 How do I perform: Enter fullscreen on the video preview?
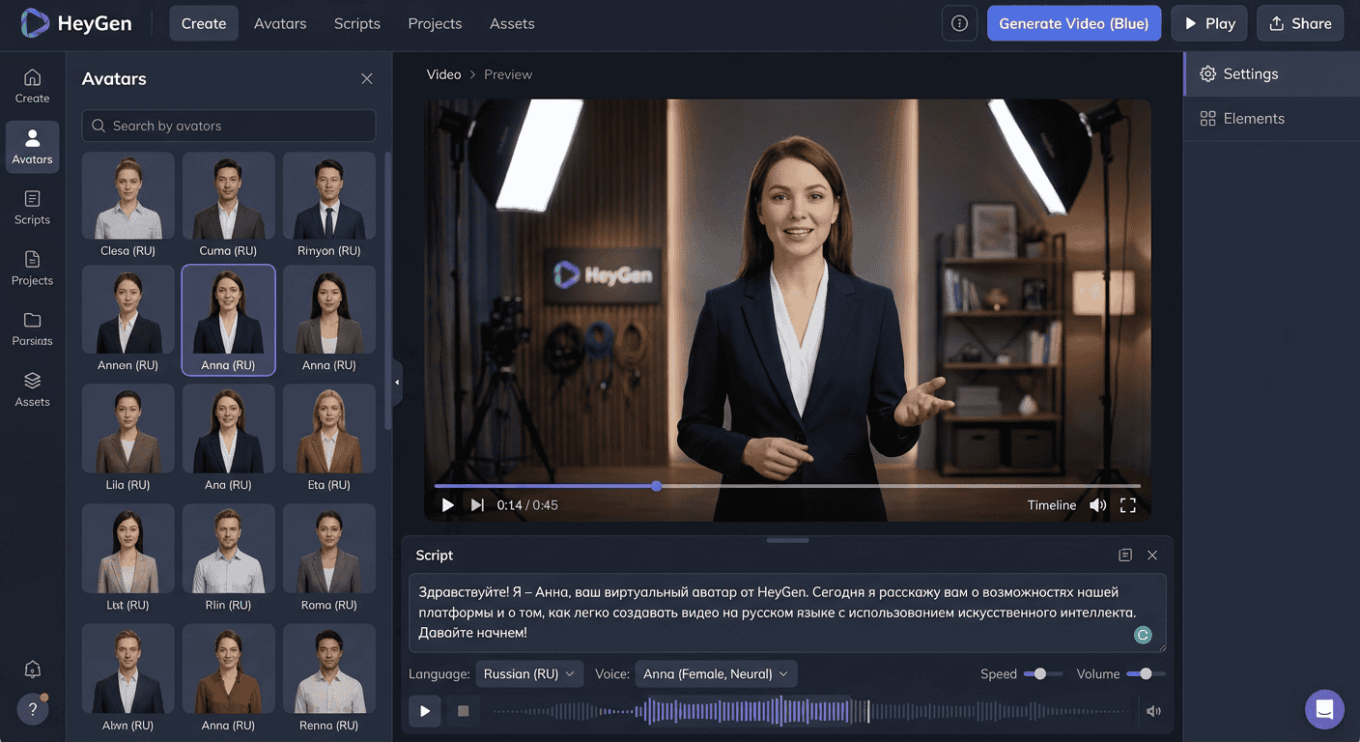click(x=1128, y=505)
